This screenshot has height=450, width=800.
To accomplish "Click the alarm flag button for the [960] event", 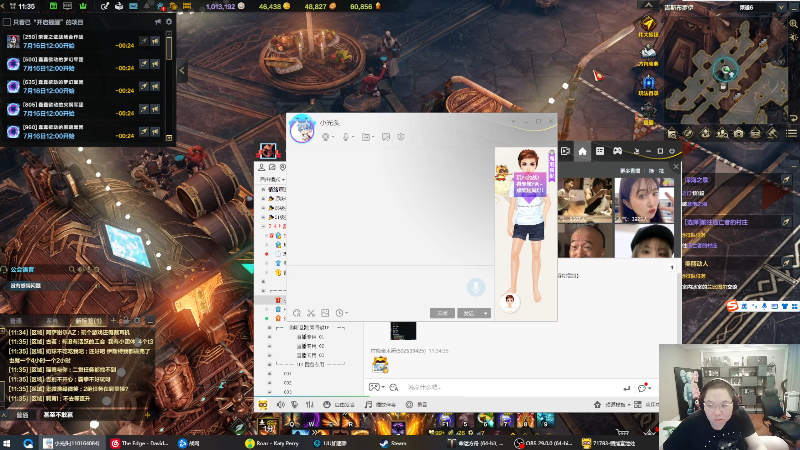I will click(x=155, y=132).
